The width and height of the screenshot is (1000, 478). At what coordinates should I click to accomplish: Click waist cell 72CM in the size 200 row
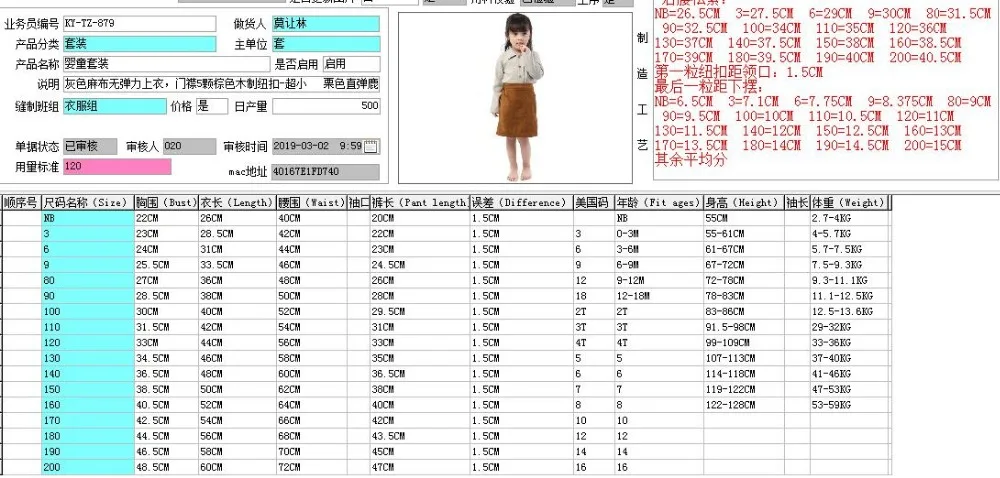click(311, 467)
